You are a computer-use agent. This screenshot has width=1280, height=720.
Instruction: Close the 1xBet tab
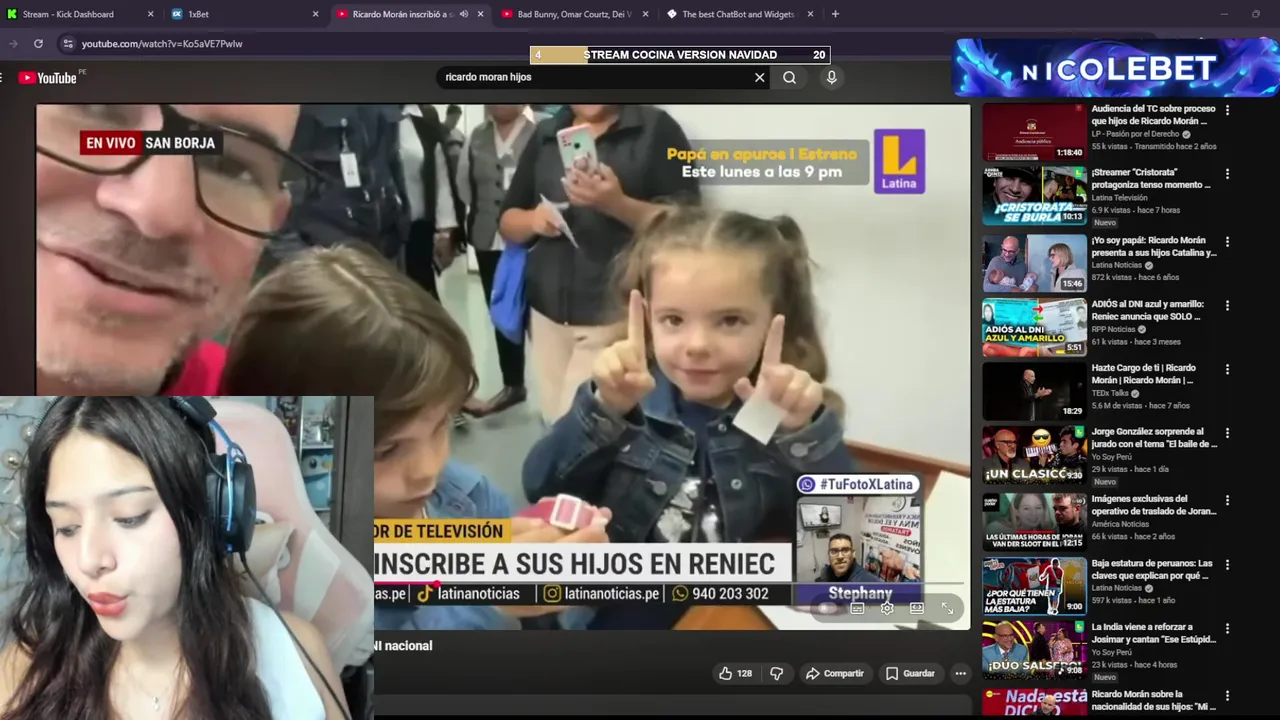(315, 14)
